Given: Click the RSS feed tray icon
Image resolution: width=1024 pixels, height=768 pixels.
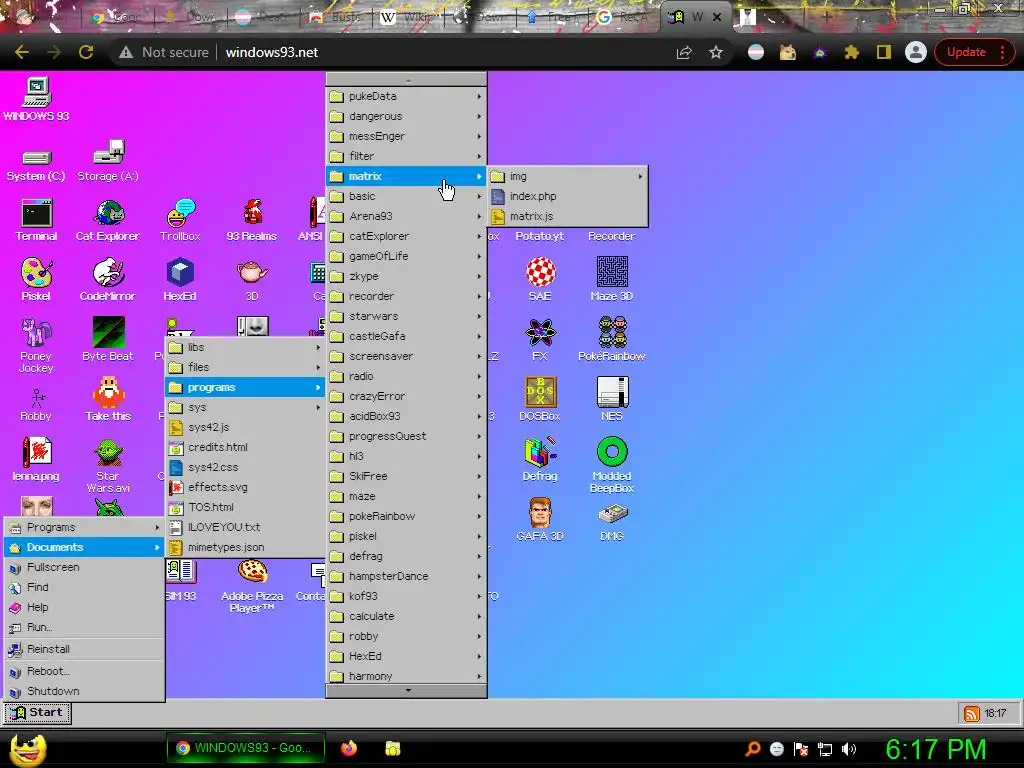Looking at the screenshot, I should pos(972,713).
